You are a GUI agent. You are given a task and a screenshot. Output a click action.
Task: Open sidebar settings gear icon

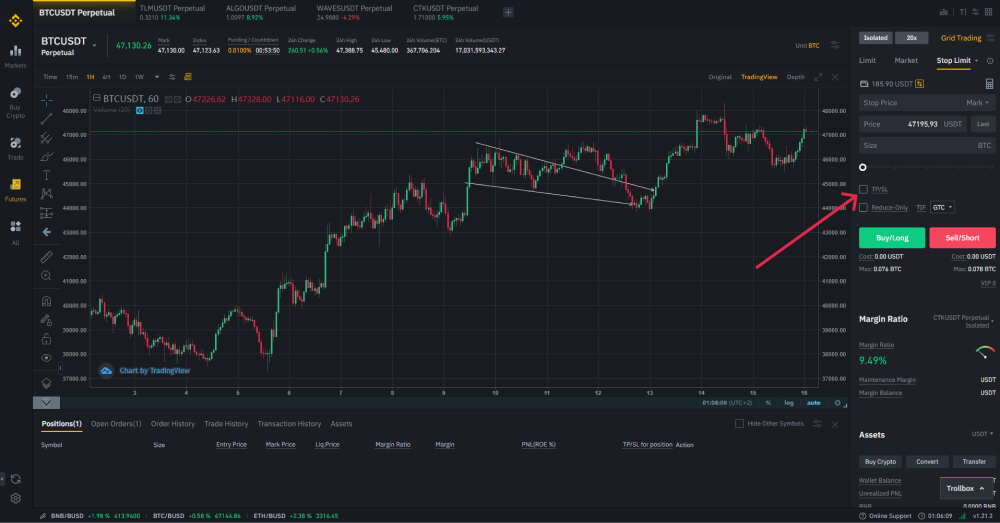(x=15, y=498)
